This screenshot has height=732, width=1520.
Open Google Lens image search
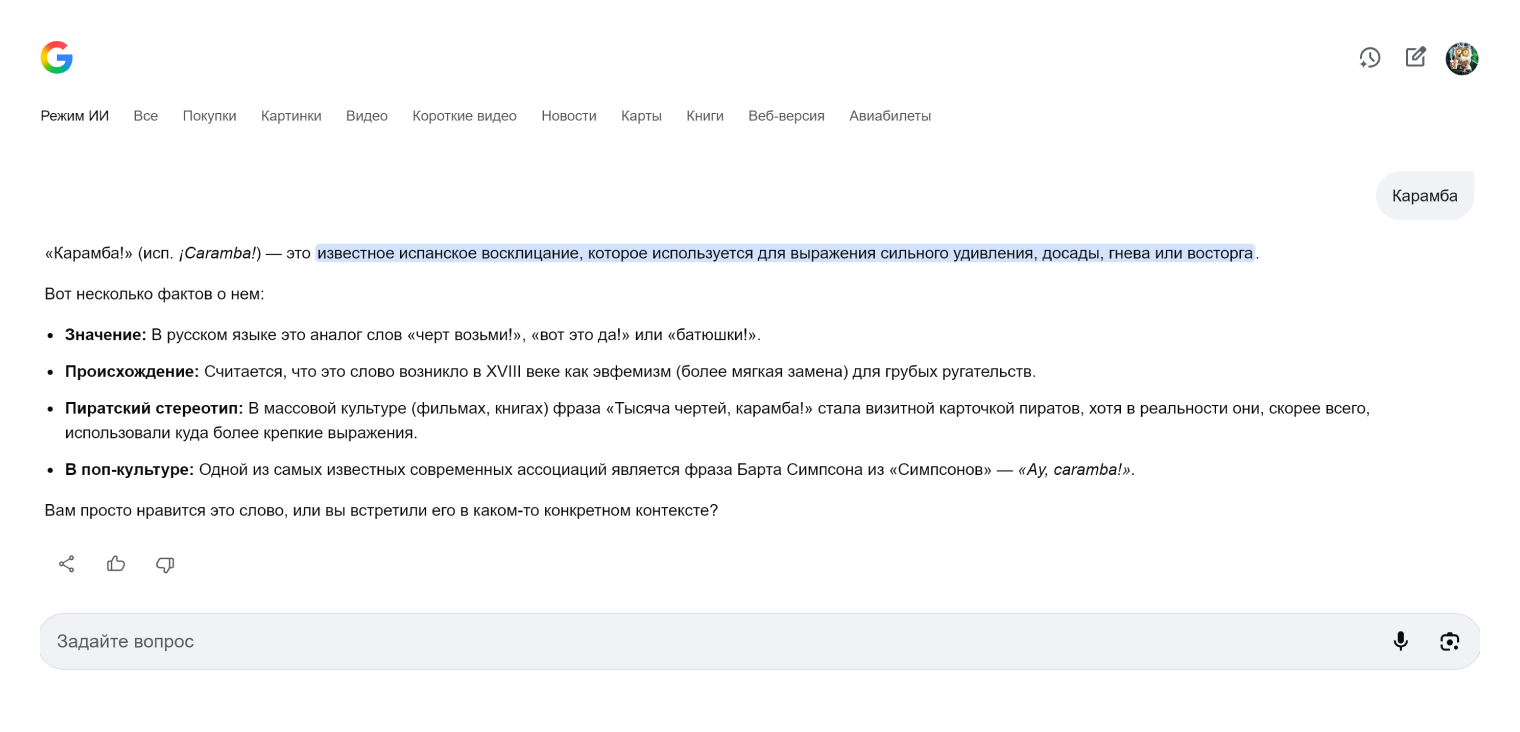point(1449,641)
